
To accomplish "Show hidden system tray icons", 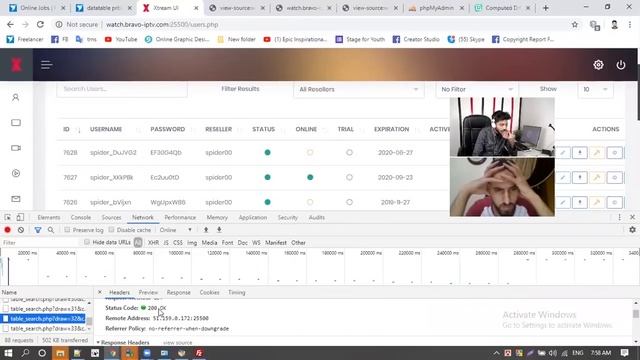I will [496, 353].
